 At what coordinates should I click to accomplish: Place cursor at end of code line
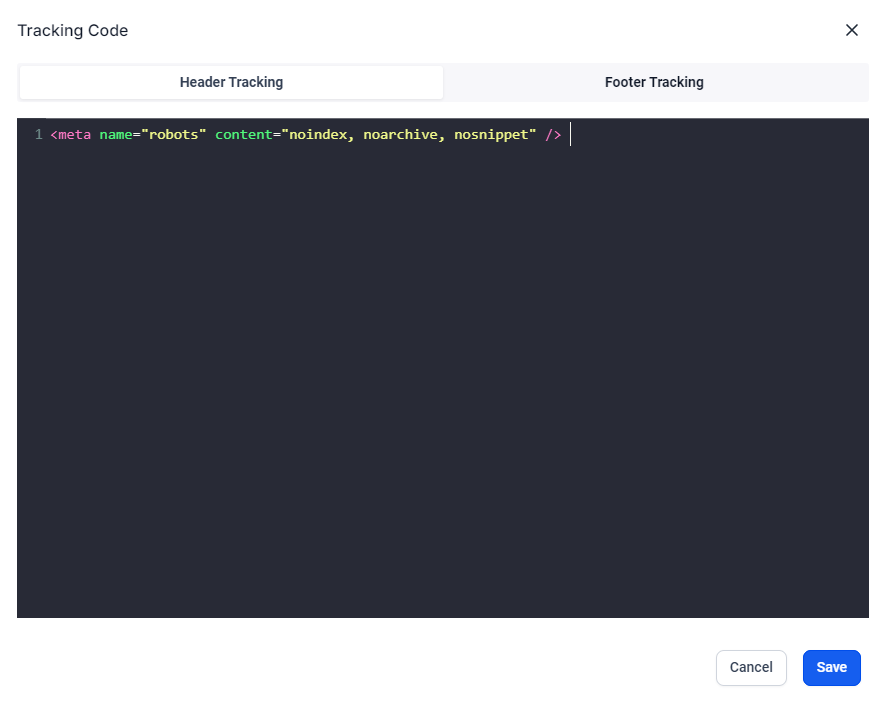click(570, 133)
